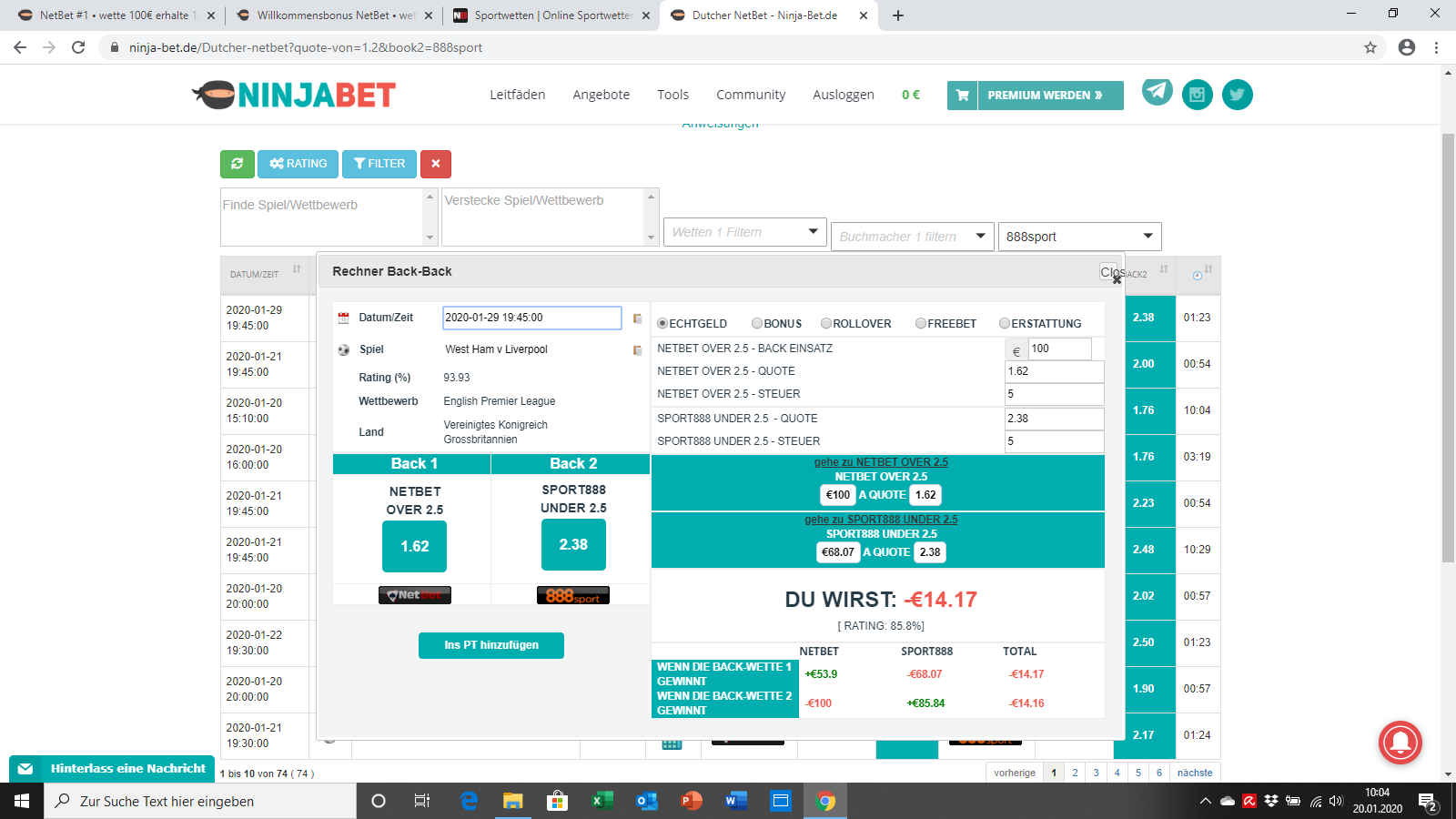Image resolution: width=1456 pixels, height=819 pixels.
Task: Open Outlook from the taskbar
Action: pos(647,801)
